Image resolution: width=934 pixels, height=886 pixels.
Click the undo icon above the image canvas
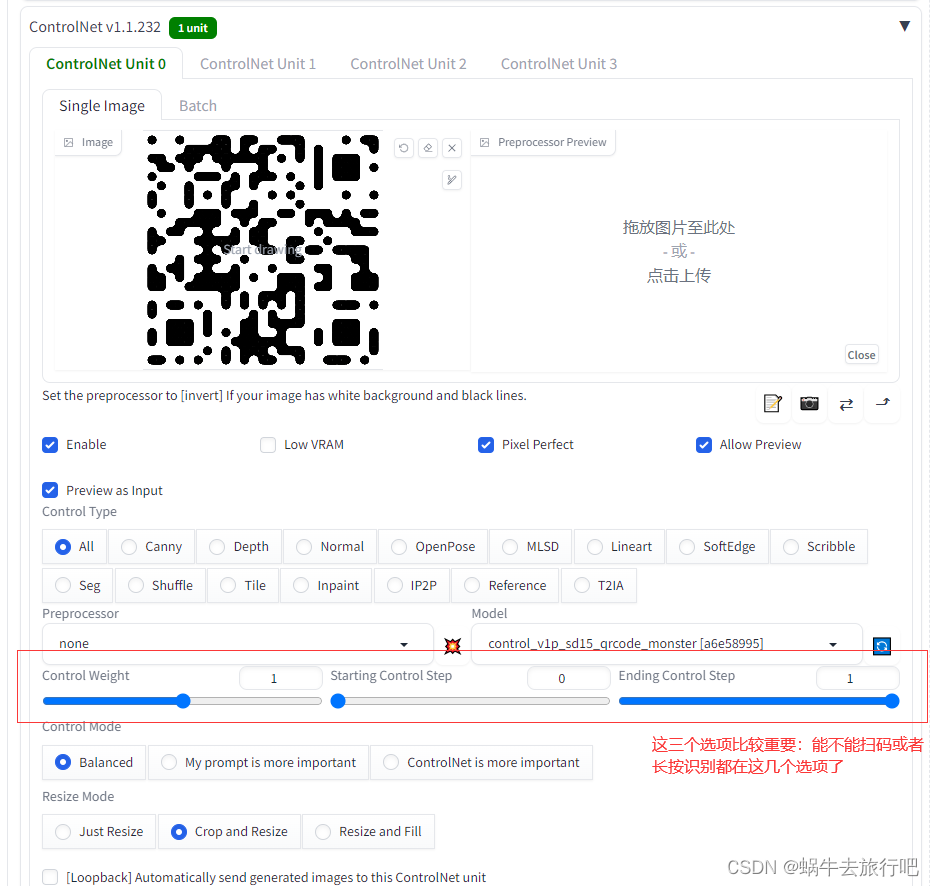(x=404, y=148)
